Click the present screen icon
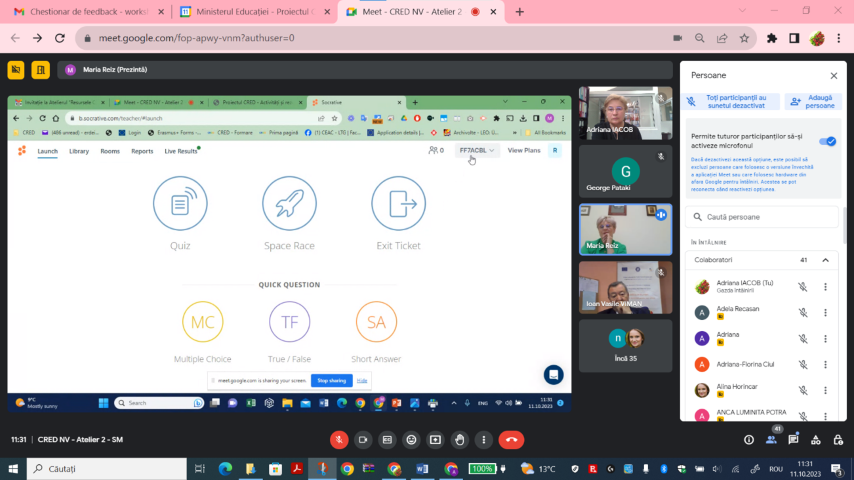Screen dimensions: 854x480 [x=435, y=439]
